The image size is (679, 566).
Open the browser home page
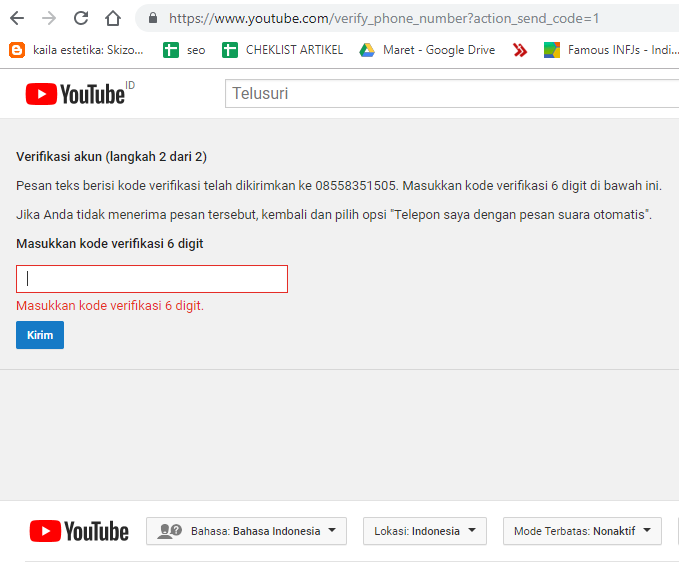(x=113, y=18)
